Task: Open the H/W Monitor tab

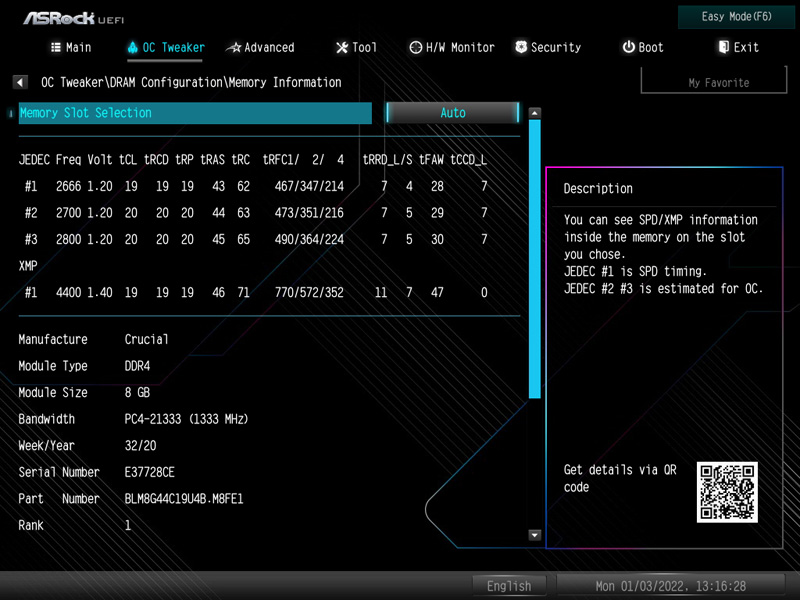Action: [452, 47]
